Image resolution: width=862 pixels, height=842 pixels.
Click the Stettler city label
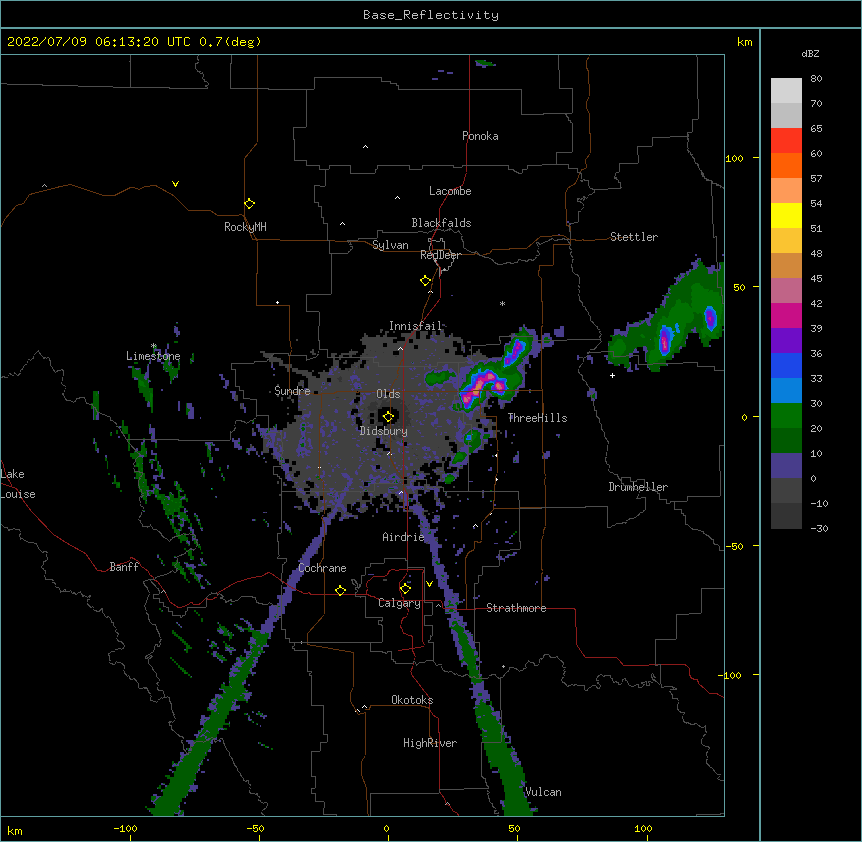[634, 237]
